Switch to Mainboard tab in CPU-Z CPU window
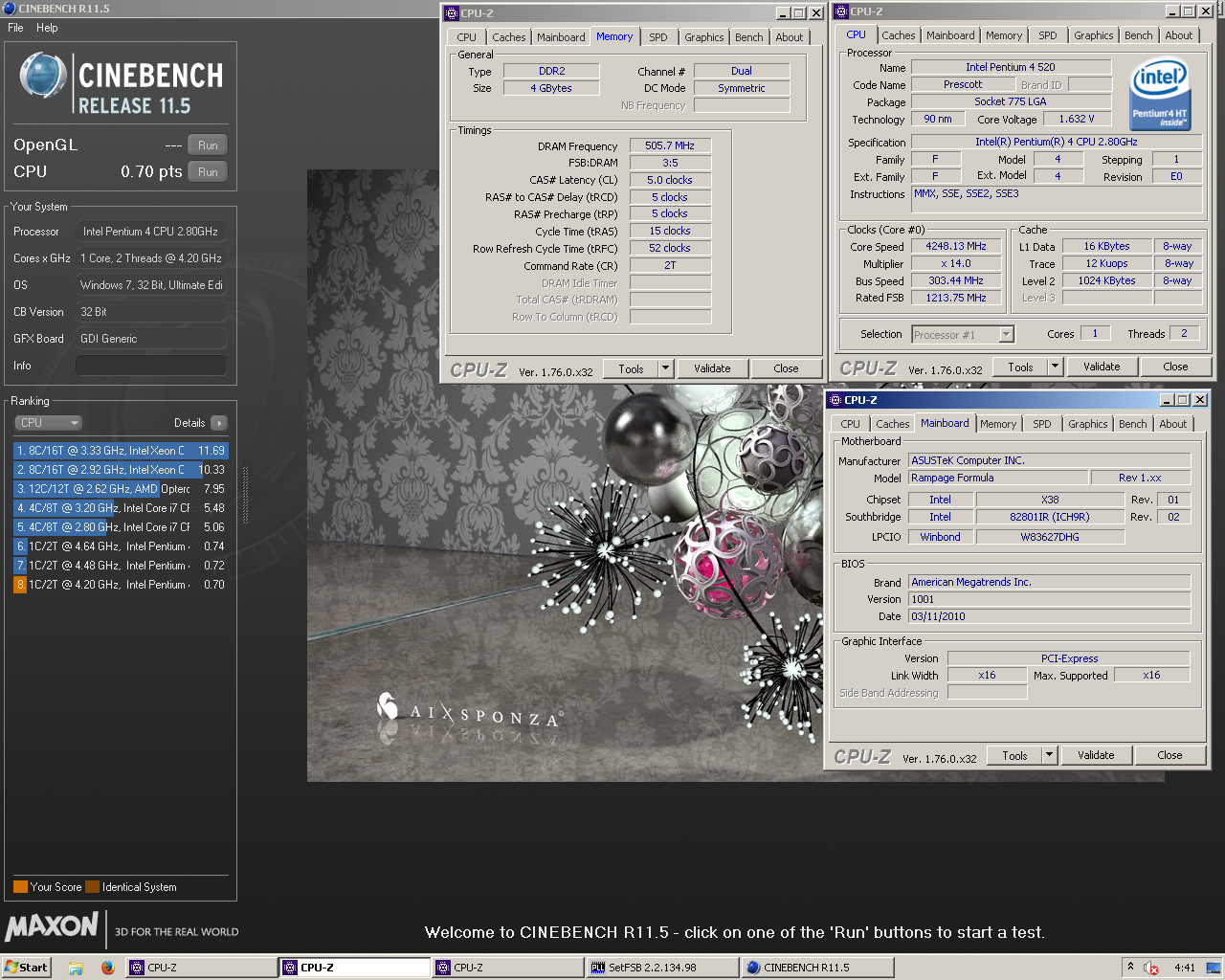This screenshot has height=980, width=1225. click(x=950, y=35)
